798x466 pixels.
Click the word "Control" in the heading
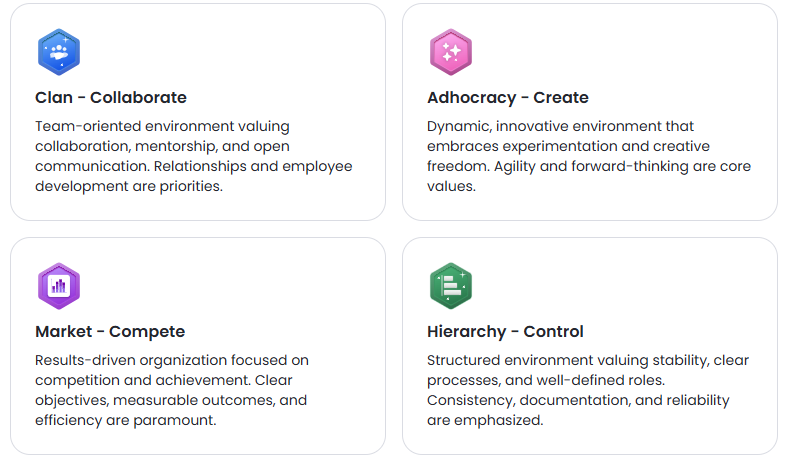(x=556, y=332)
